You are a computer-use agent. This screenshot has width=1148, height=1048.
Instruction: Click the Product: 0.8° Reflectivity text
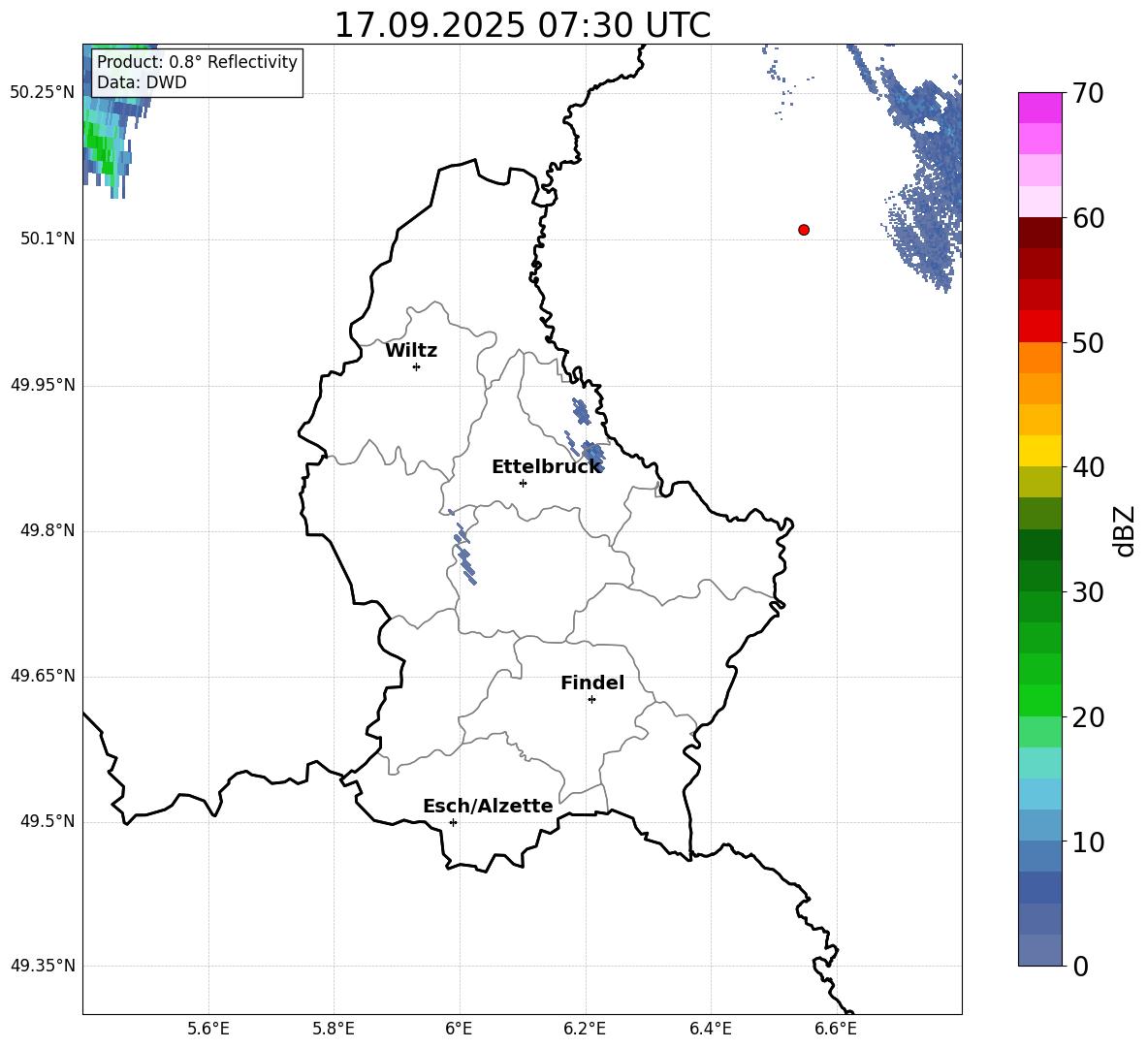coord(197,61)
